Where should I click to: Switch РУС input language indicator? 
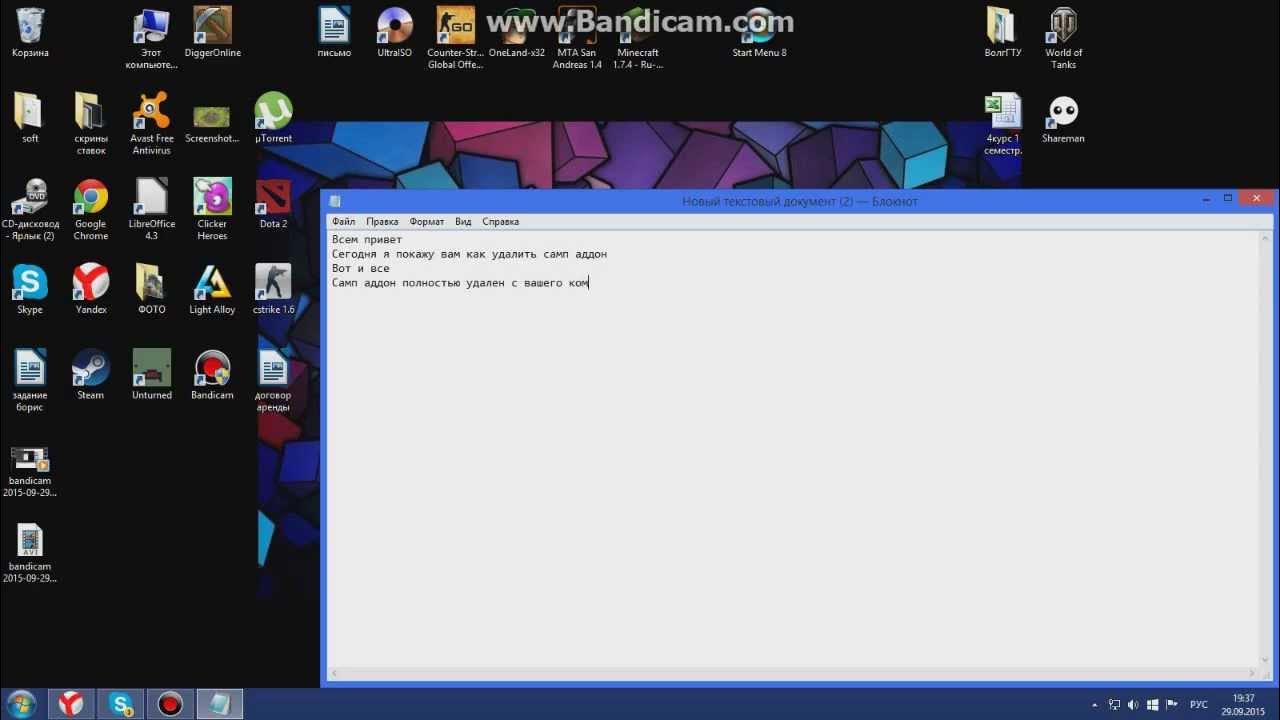1199,705
